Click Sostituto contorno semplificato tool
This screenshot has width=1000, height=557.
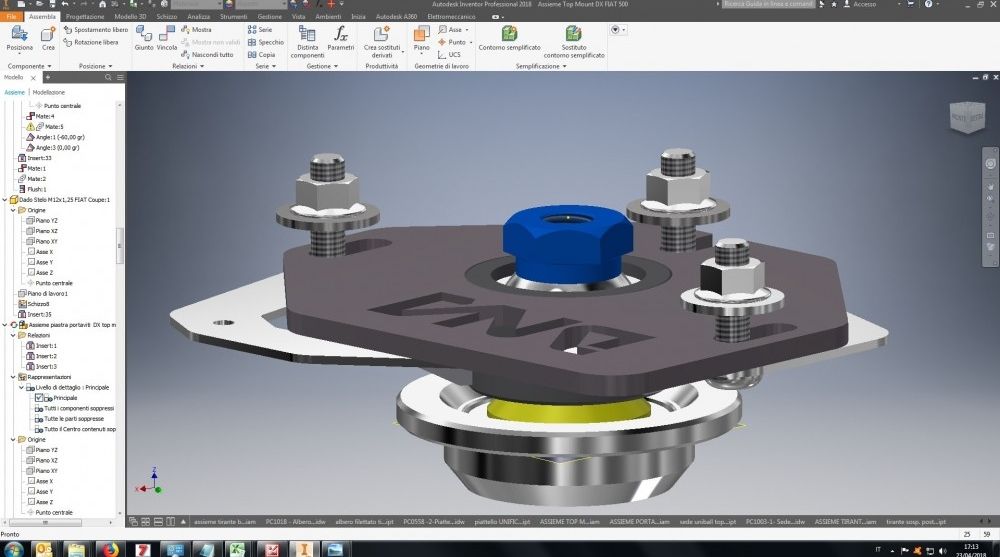point(573,42)
